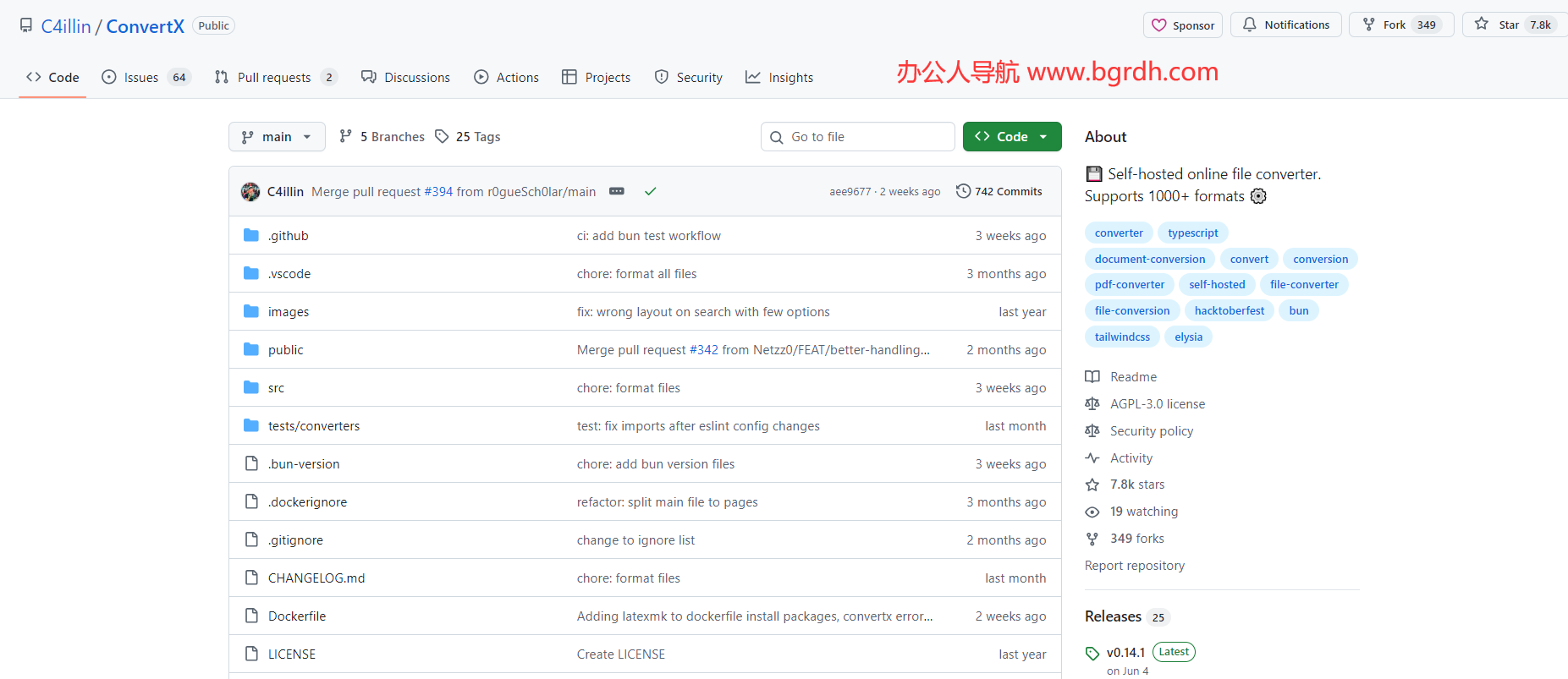
Task: Click the green commit status checkmark
Action: tap(650, 192)
